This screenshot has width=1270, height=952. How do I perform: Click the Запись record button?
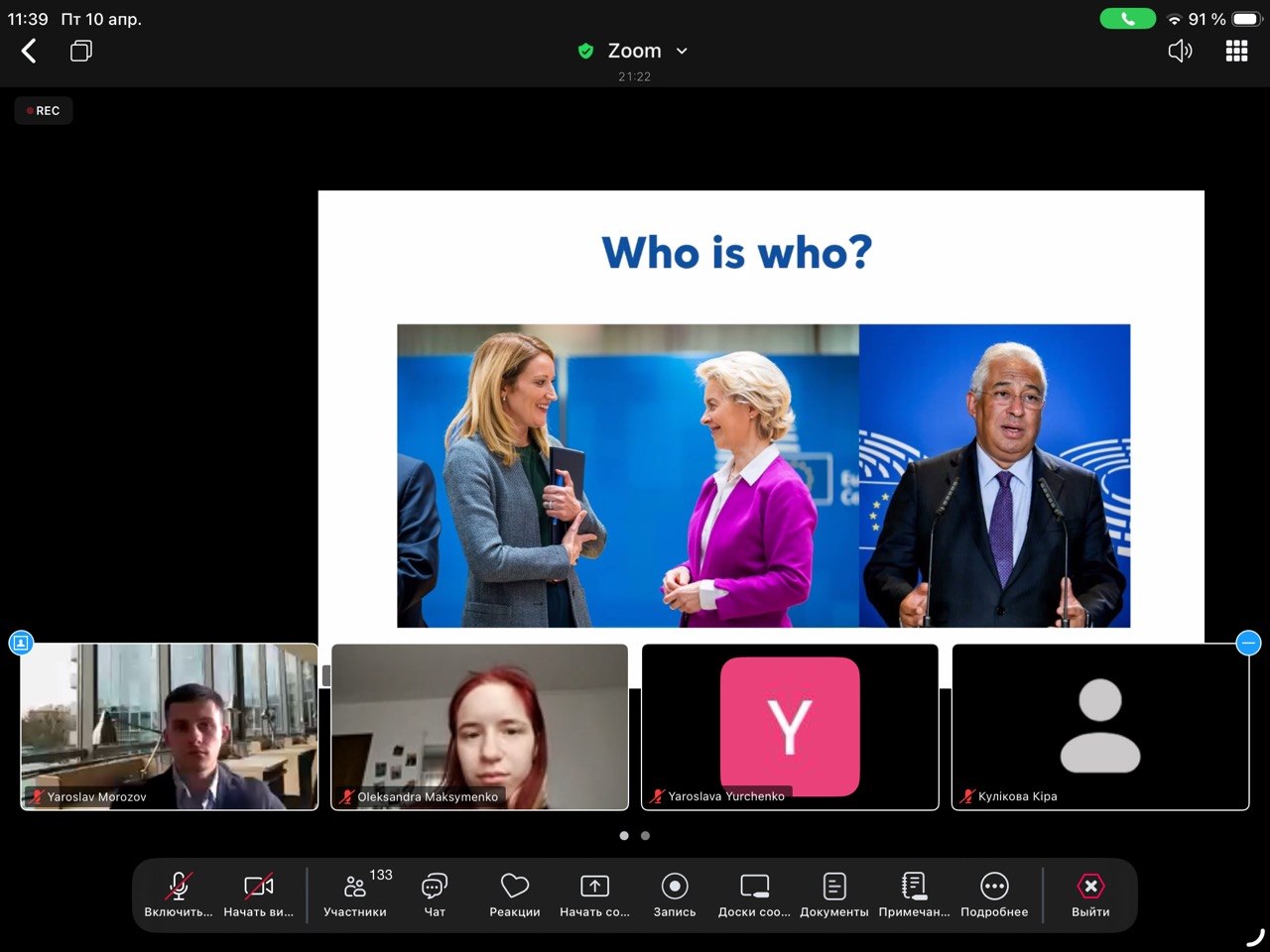pos(675,887)
